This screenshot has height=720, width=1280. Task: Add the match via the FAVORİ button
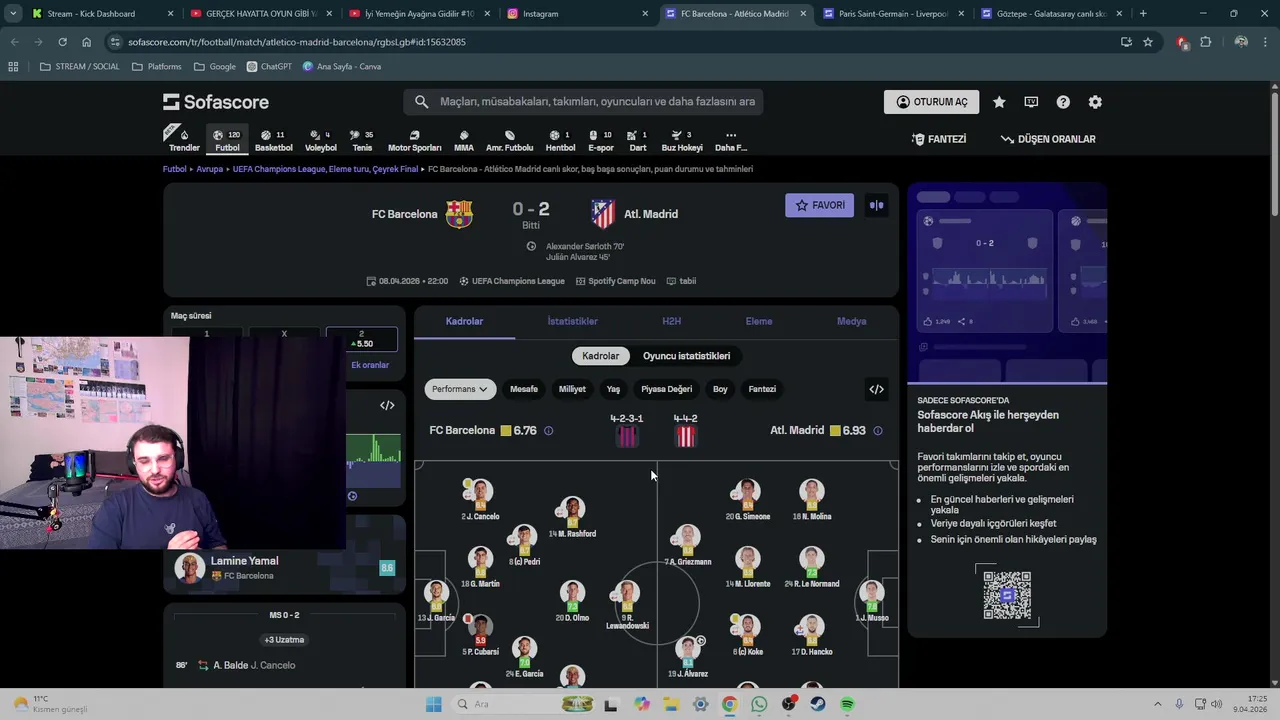point(819,205)
